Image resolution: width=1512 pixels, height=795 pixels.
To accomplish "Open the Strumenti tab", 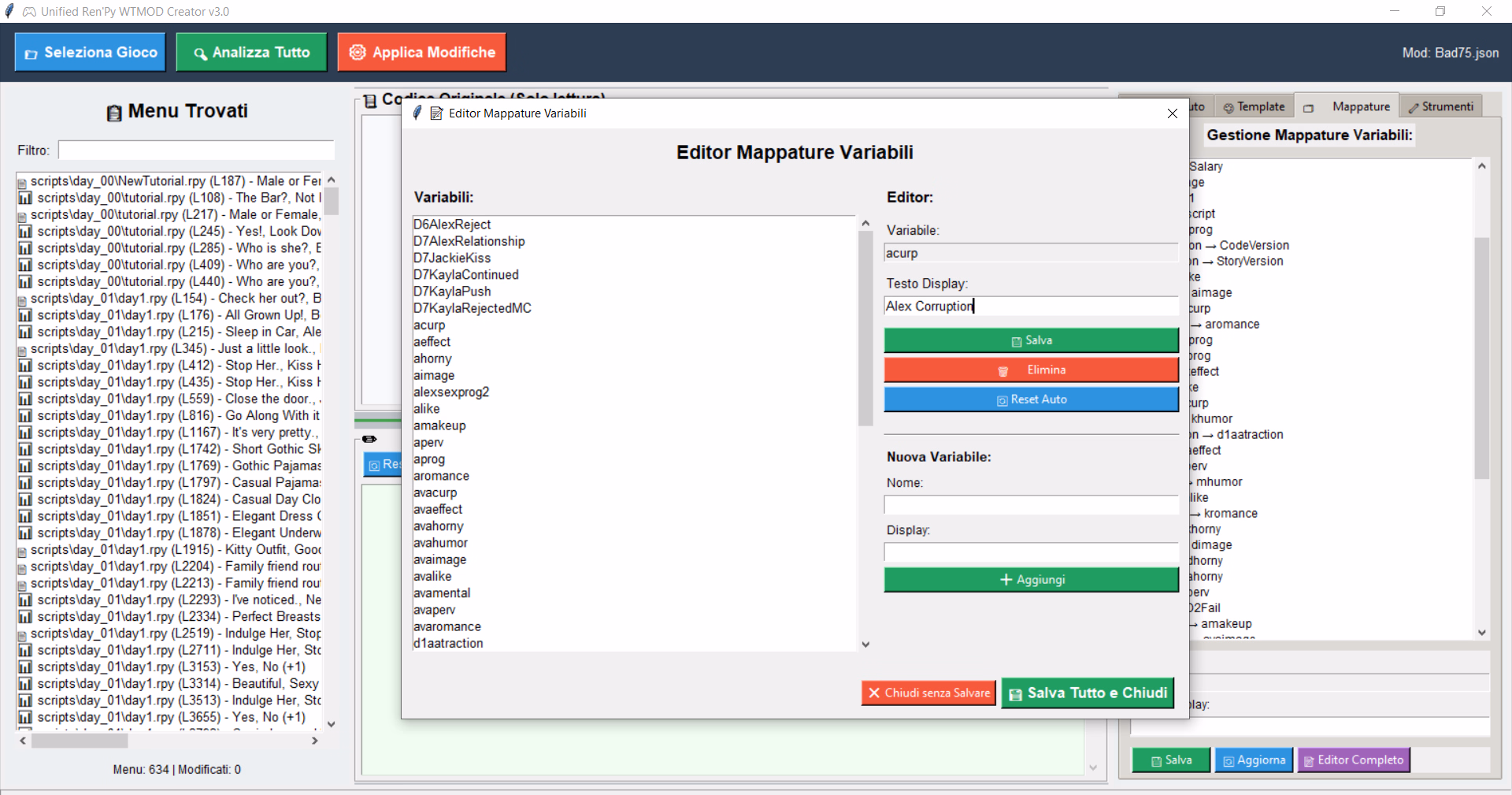I will [x=1440, y=106].
